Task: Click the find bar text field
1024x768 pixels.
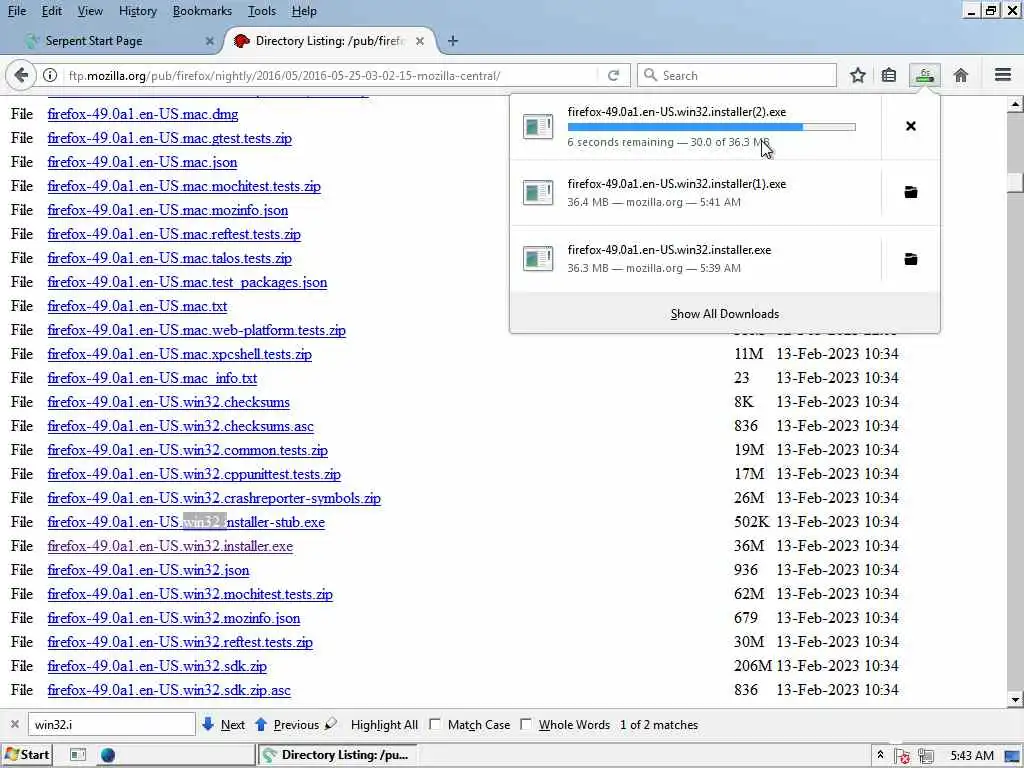Action: click(112, 724)
